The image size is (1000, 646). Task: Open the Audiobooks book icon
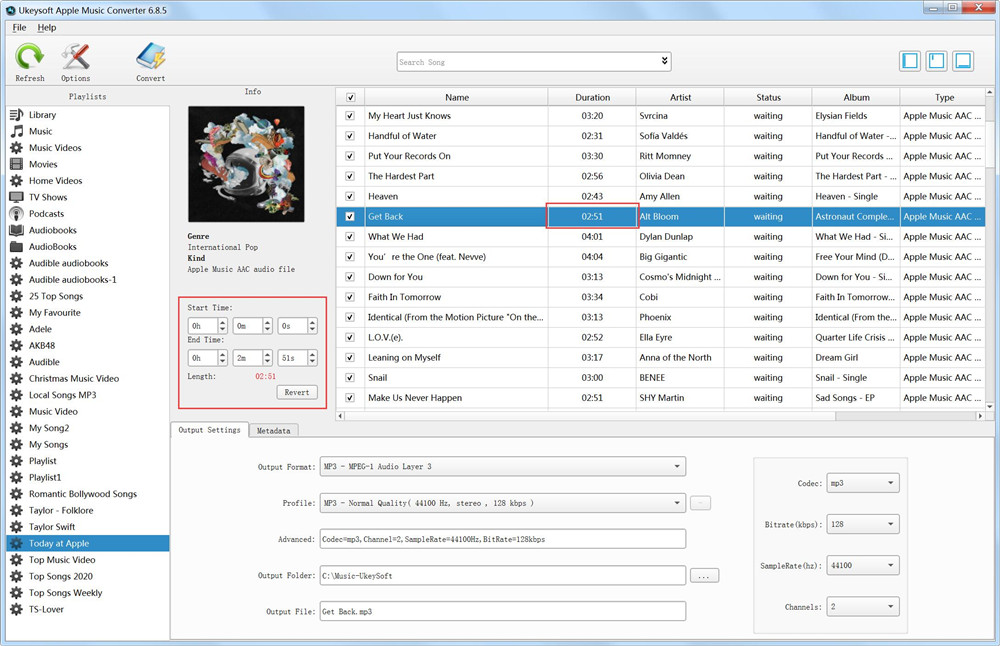pyautogui.click(x=17, y=230)
